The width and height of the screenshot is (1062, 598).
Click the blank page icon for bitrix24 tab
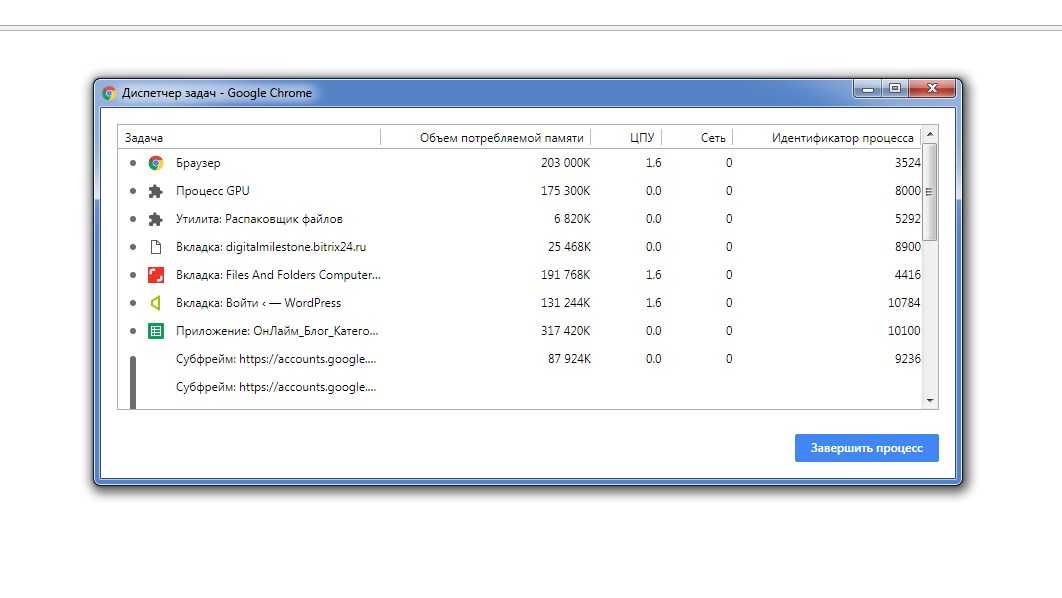tap(155, 247)
